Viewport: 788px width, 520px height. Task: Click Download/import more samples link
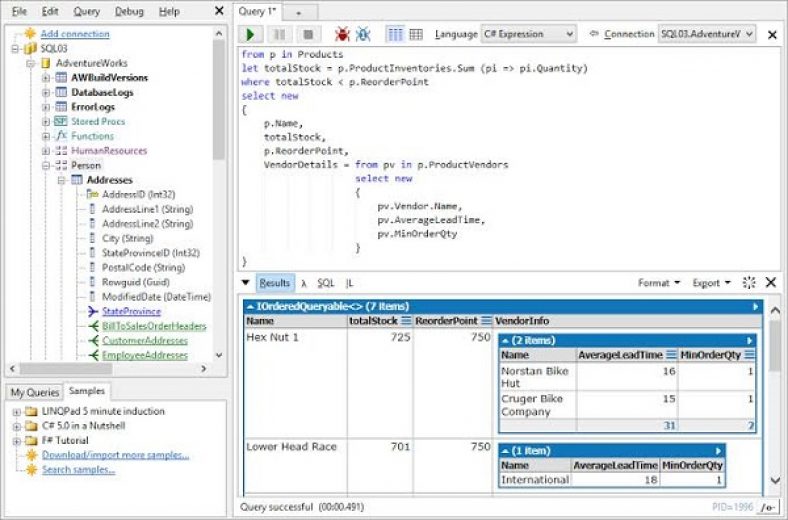coord(115,455)
